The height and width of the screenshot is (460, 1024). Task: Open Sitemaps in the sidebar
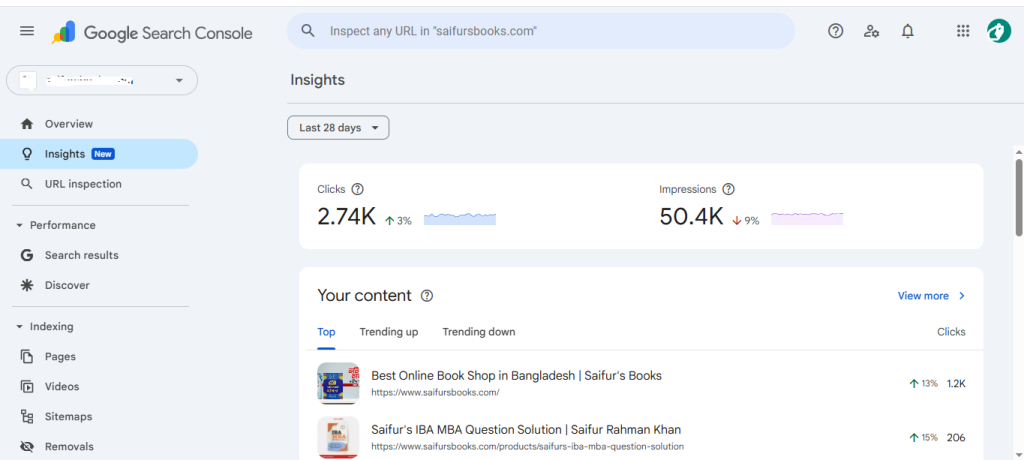click(x=68, y=416)
